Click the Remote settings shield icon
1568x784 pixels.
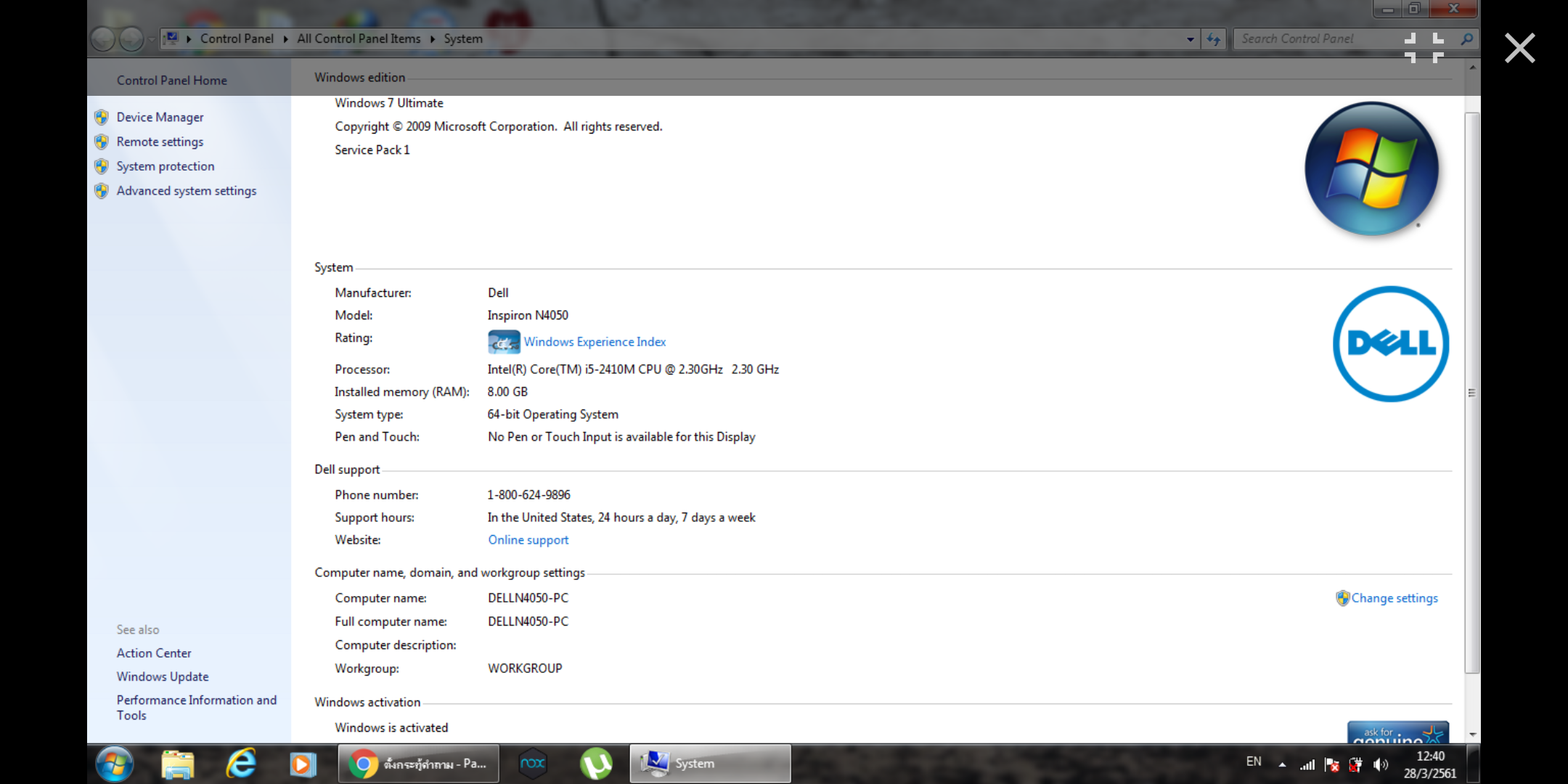[x=102, y=142]
